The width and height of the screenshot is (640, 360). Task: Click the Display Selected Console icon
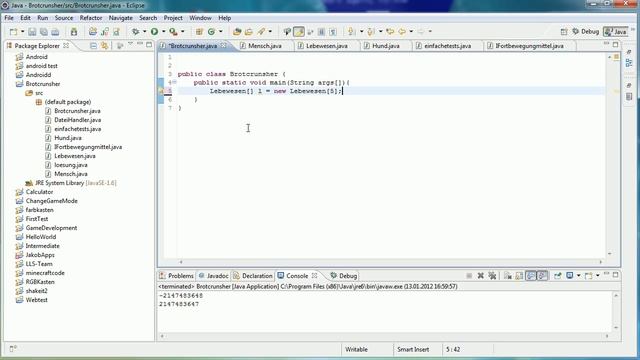[569, 276]
